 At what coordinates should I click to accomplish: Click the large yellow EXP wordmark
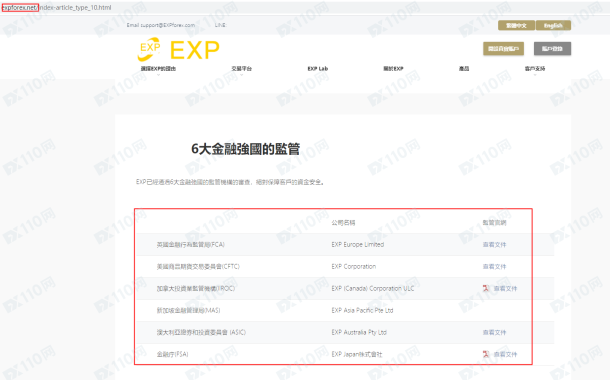pos(195,50)
